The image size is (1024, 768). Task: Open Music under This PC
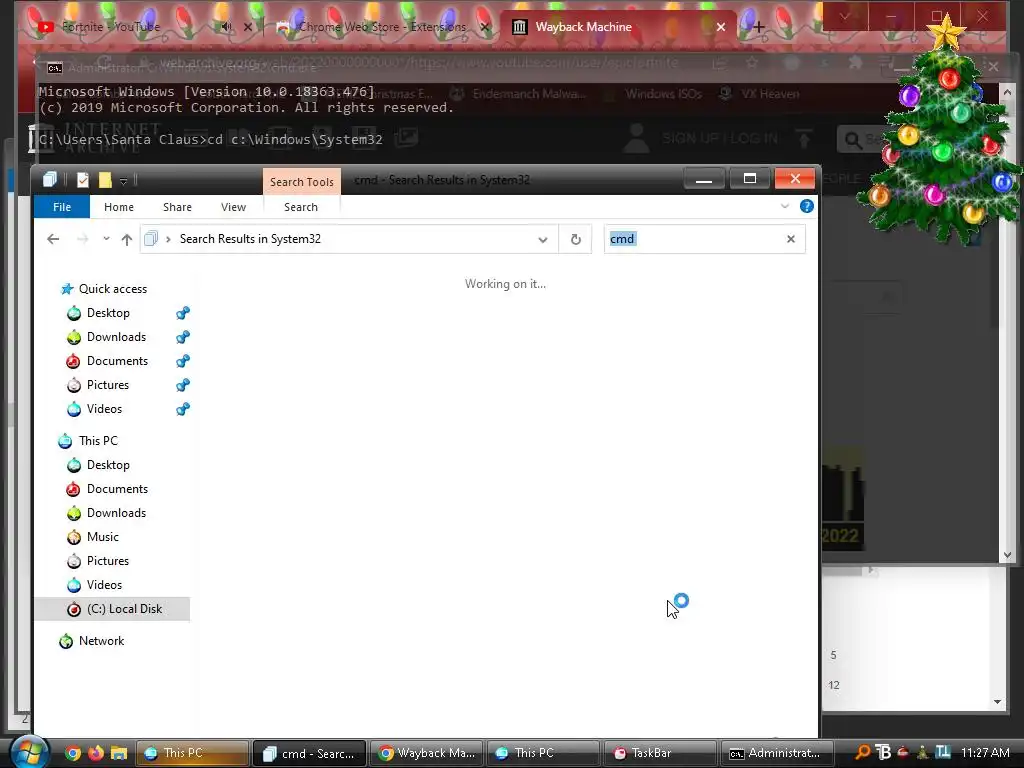(103, 537)
